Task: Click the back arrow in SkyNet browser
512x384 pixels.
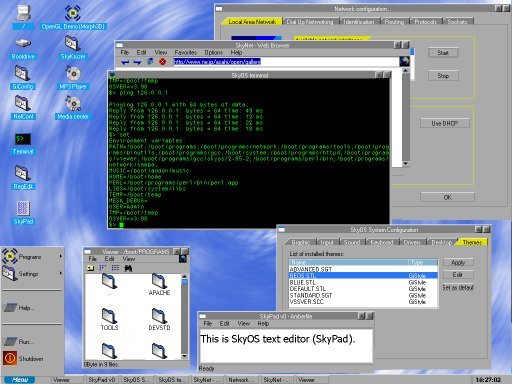Action: [x=125, y=62]
